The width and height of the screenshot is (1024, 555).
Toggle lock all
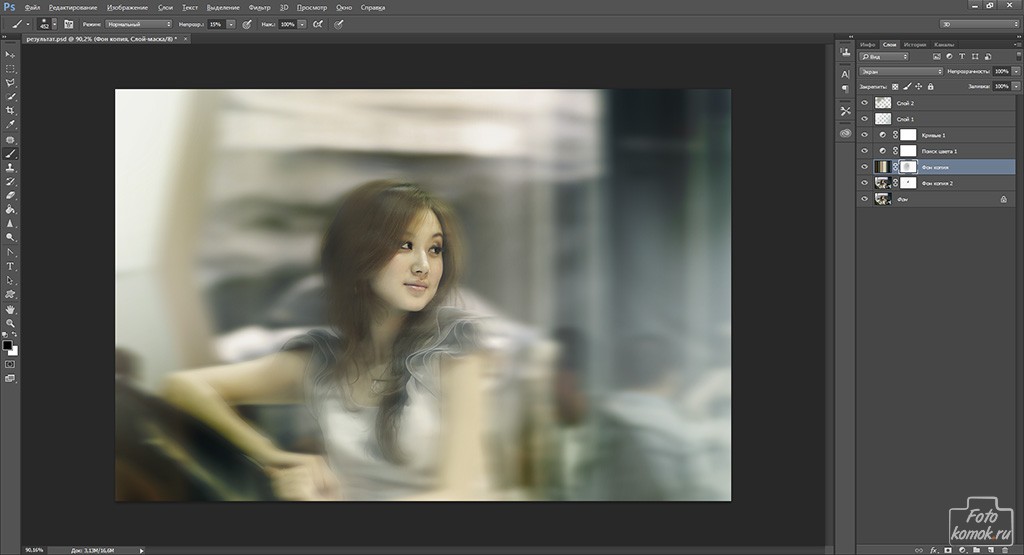click(931, 86)
